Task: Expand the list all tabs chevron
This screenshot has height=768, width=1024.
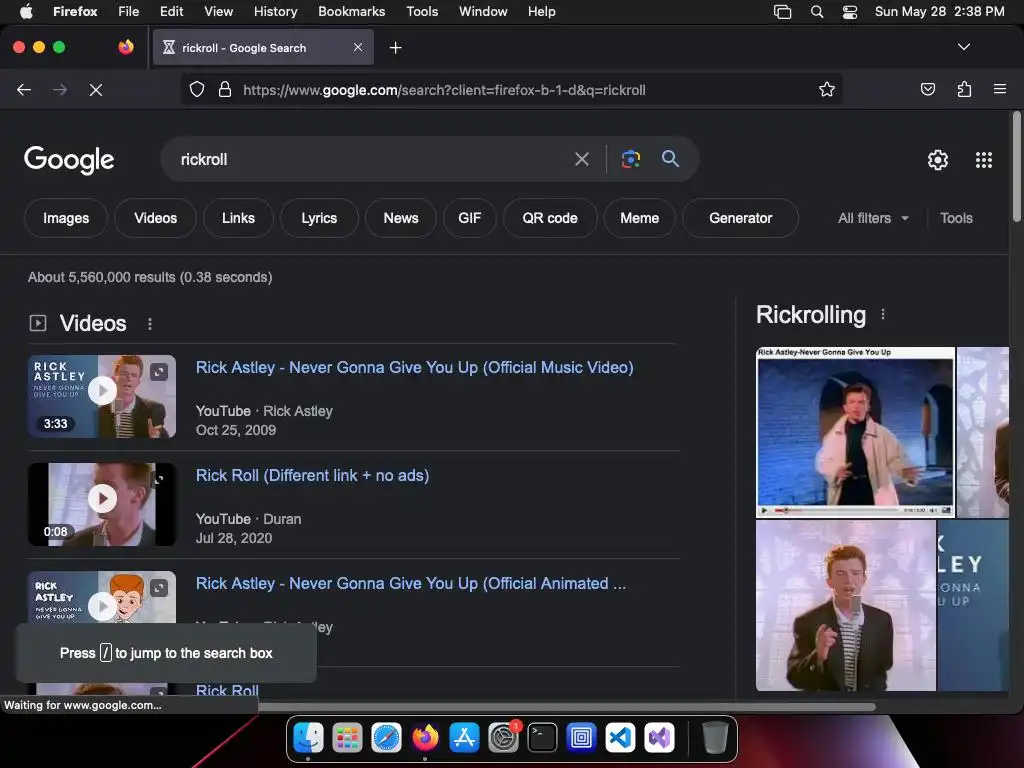Action: click(964, 47)
